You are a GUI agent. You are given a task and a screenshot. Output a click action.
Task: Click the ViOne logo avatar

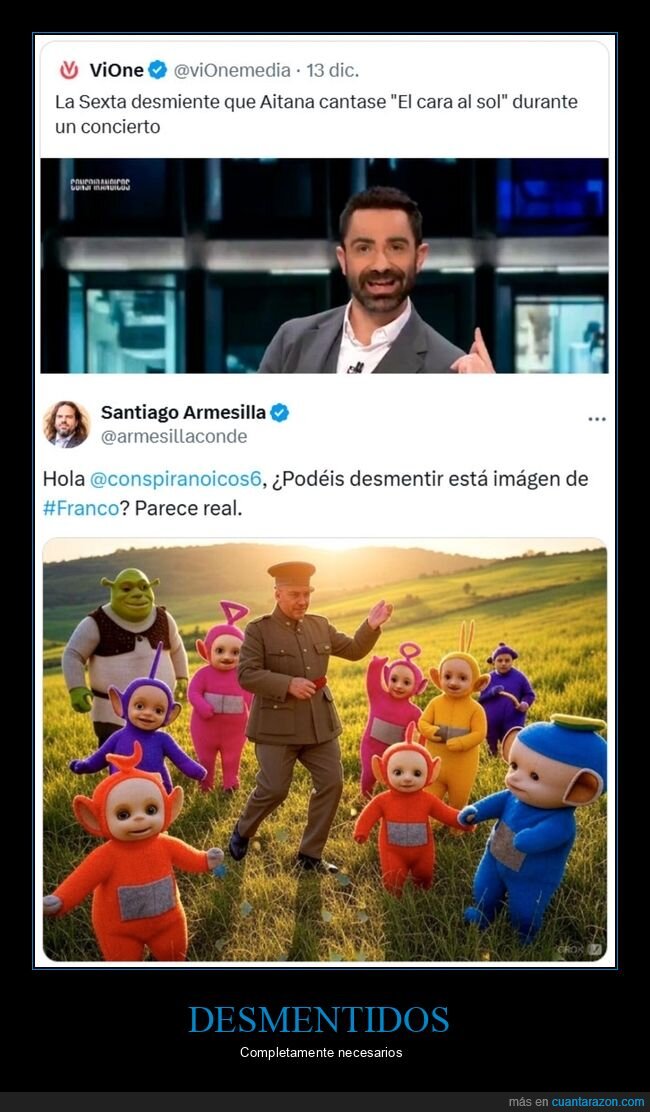click(x=69, y=70)
